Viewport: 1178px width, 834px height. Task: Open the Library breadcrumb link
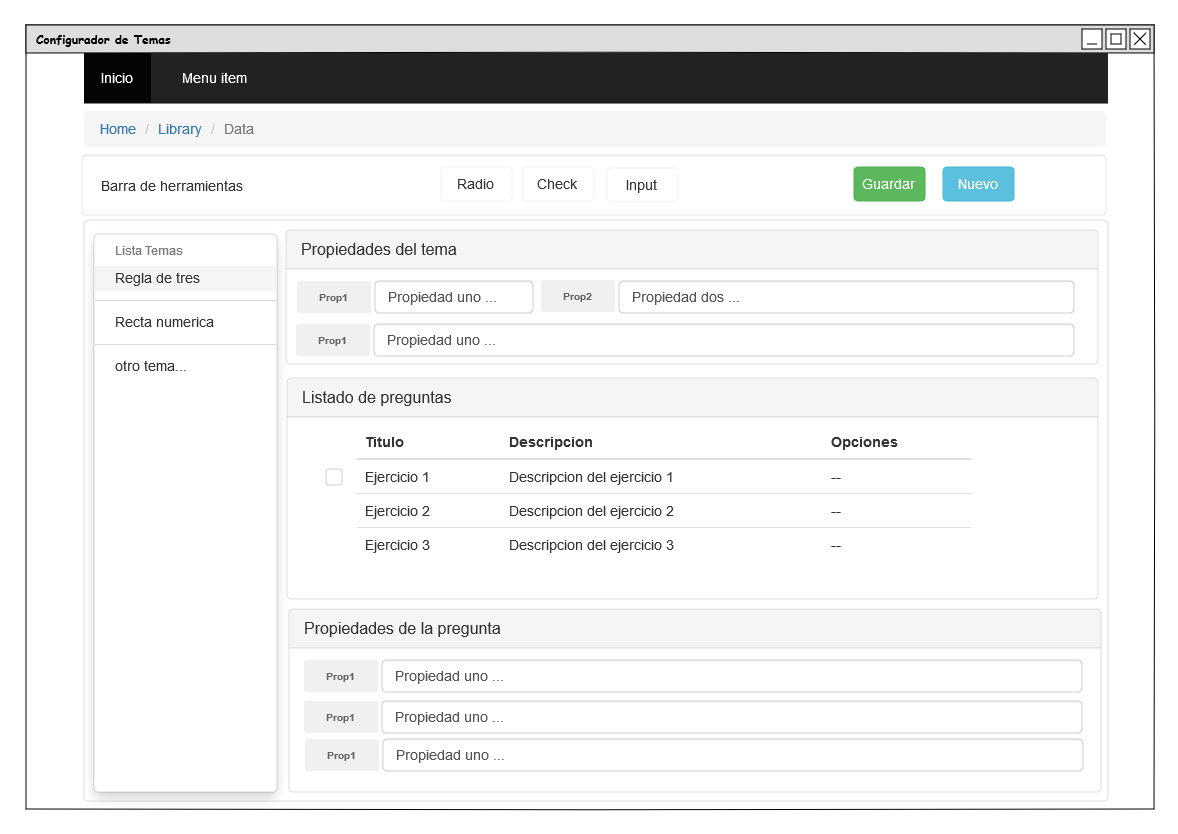(x=180, y=129)
